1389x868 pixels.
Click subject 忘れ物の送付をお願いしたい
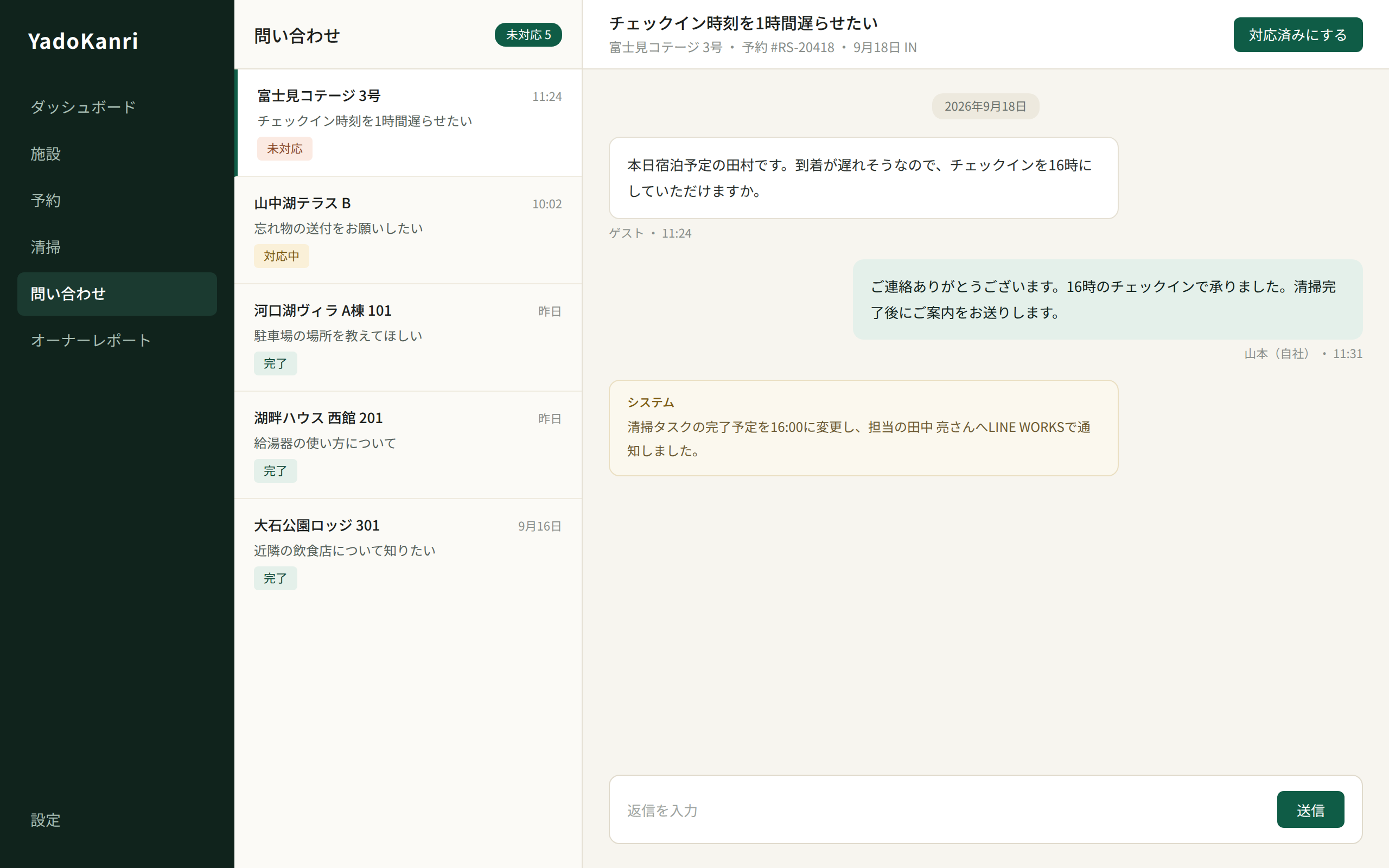pos(338,228)
